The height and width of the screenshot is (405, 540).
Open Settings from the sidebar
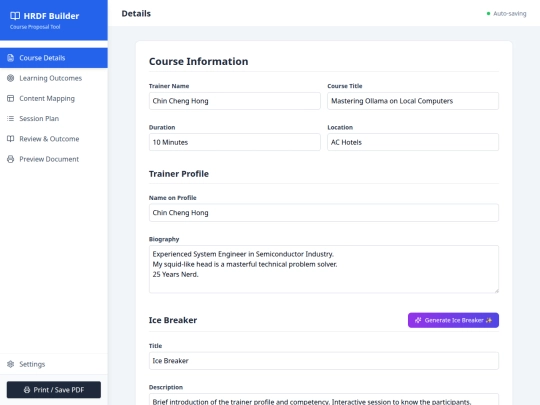coord(54,364)
